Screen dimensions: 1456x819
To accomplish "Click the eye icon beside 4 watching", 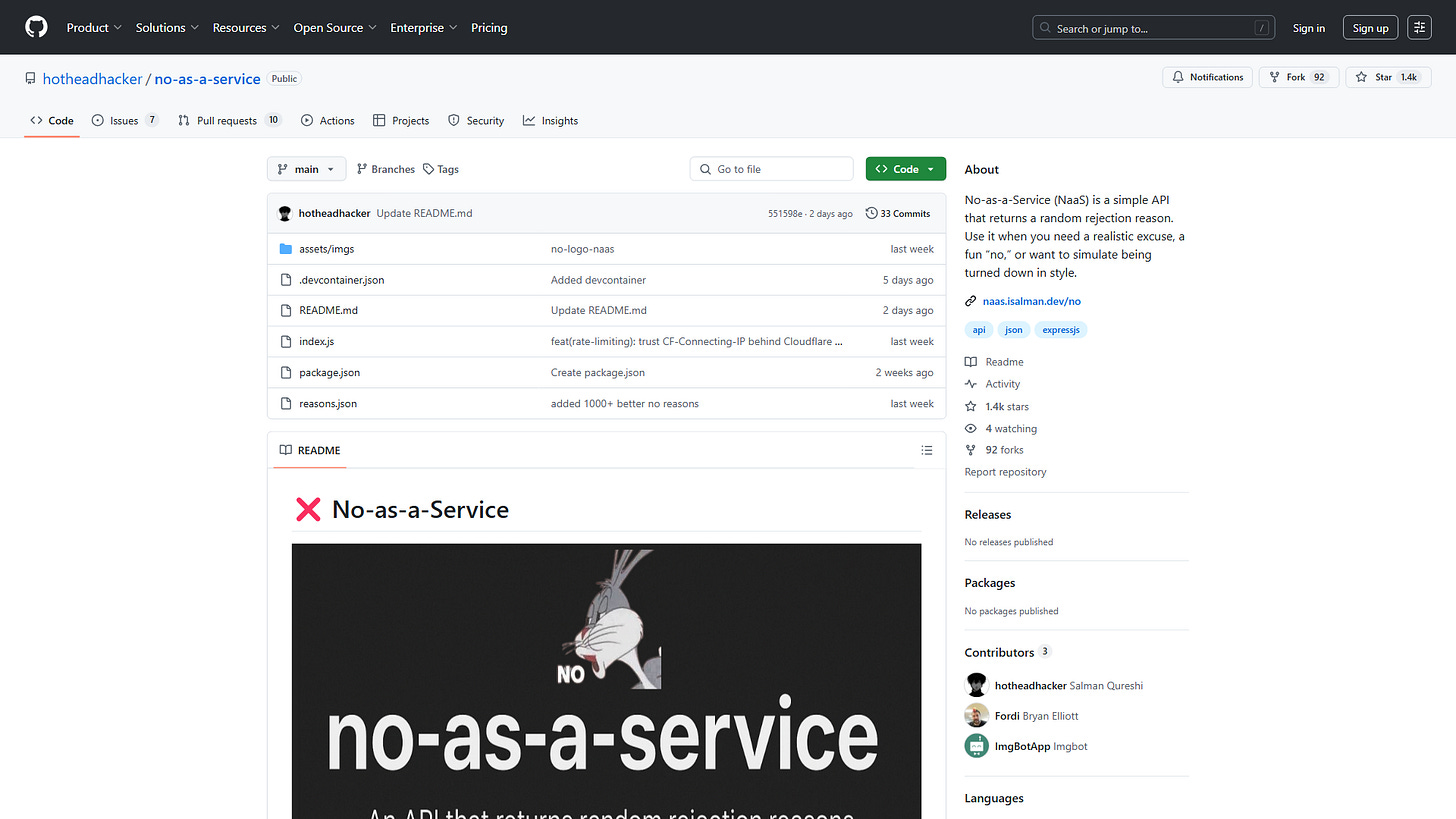I will 970,429.
